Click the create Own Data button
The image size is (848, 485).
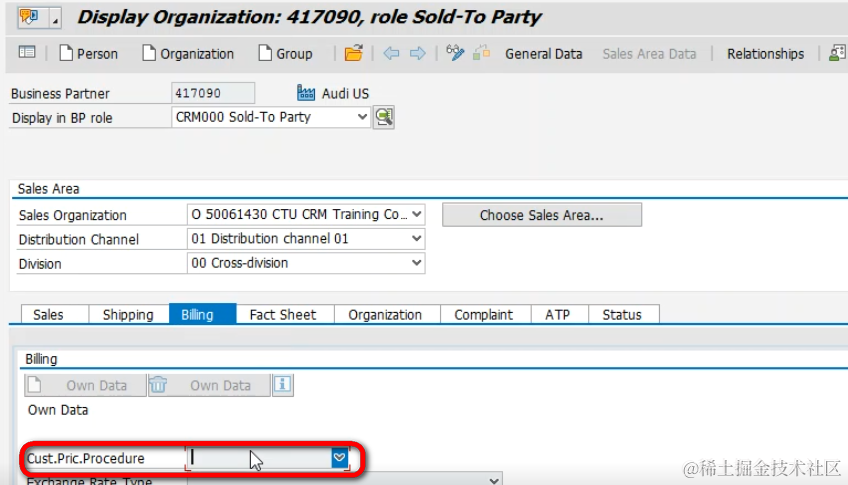click(x=85, y=385)
